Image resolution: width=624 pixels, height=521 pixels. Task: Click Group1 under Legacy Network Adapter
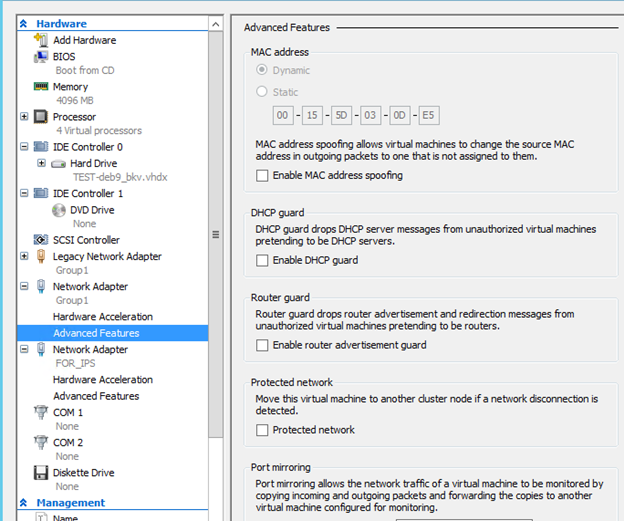[x=72, y=270]
